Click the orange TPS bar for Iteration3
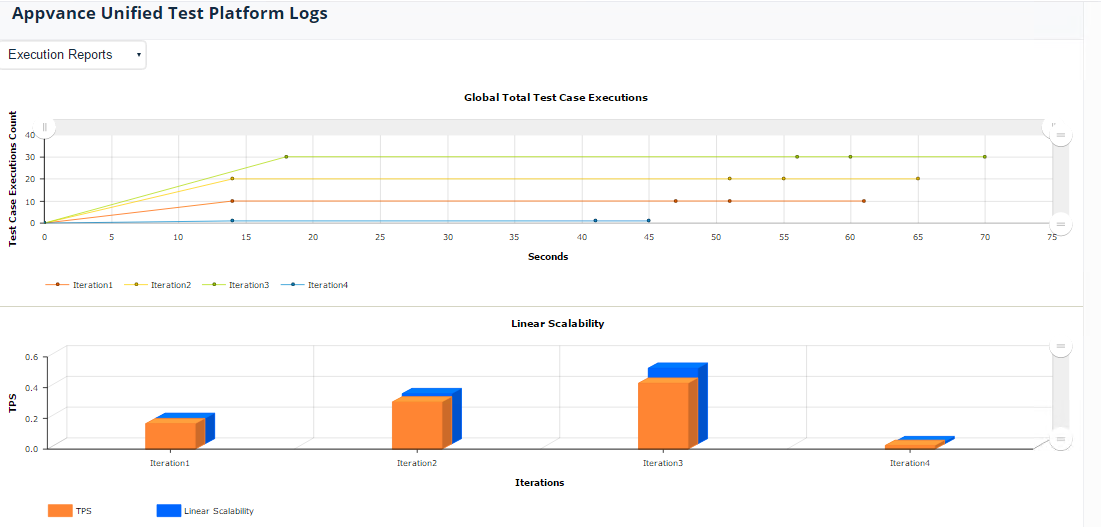Viewport: 1101px width, 527px height. click(x=664, y=414)
